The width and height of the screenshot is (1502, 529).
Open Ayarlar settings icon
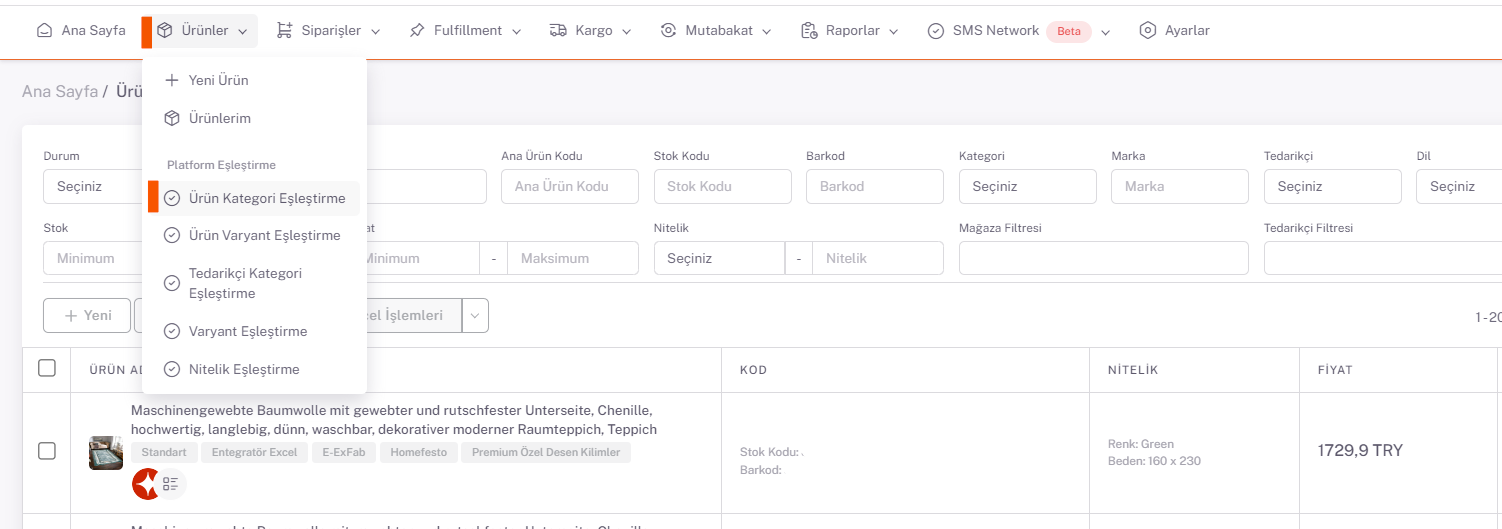coord(1148,31)
